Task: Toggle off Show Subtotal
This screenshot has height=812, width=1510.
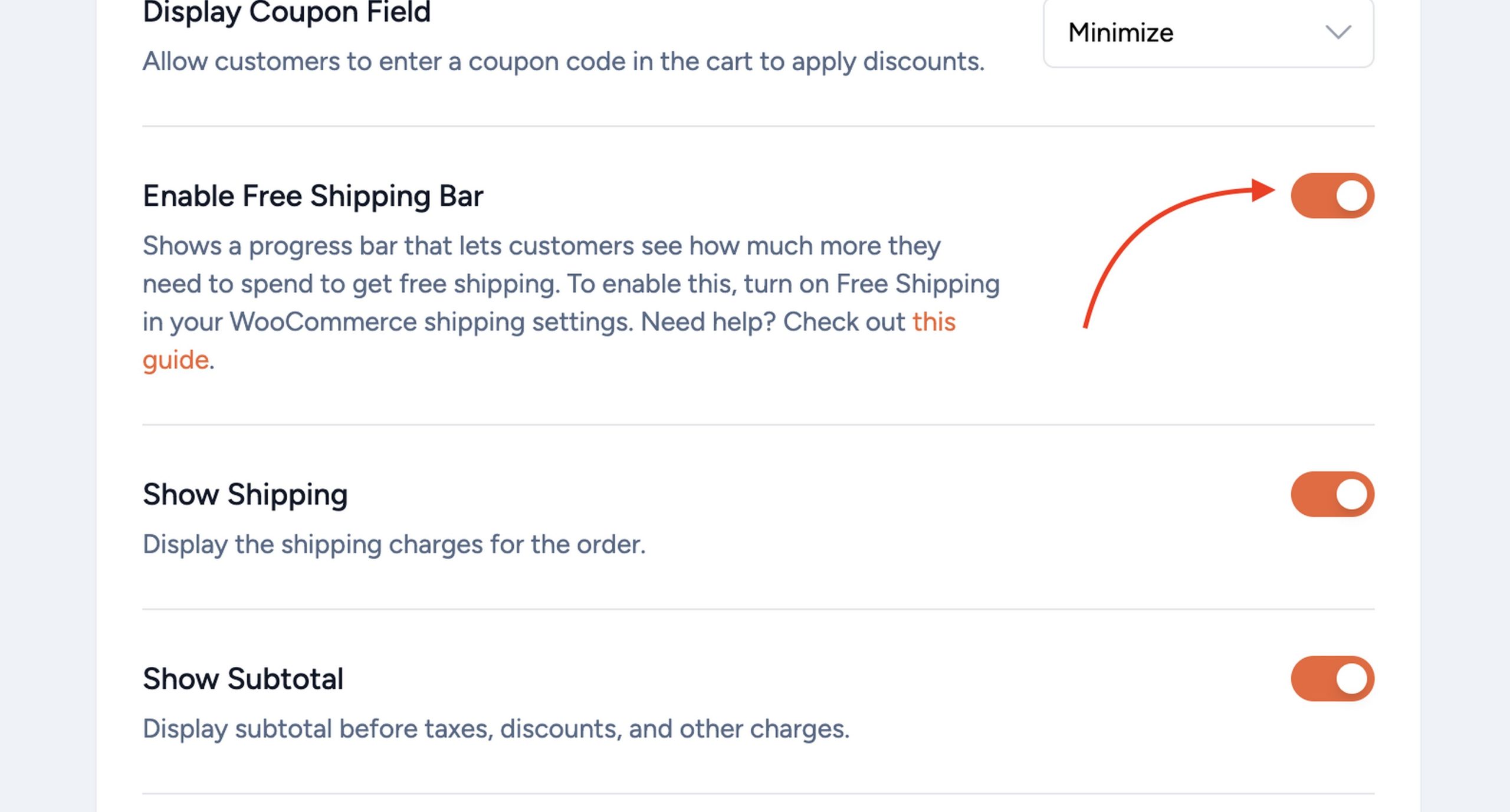Action: (1332, 679)
